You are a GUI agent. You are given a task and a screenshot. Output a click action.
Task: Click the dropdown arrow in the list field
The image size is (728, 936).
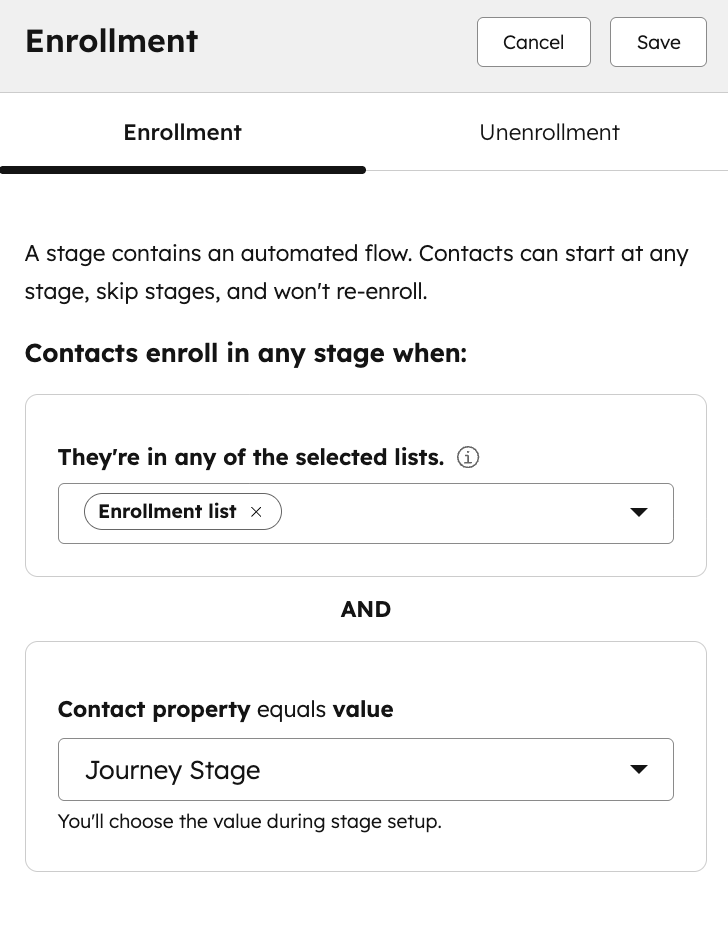(638, 511)
